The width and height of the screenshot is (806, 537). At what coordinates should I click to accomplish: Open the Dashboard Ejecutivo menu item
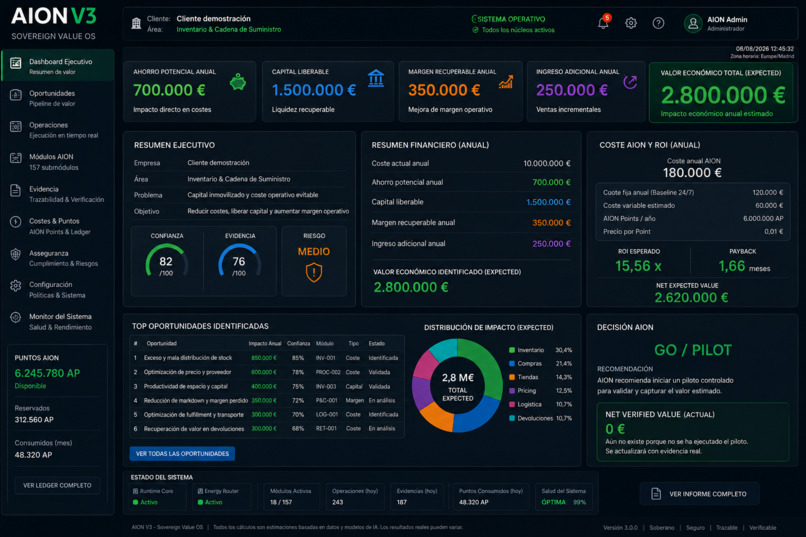pos(58,66)
